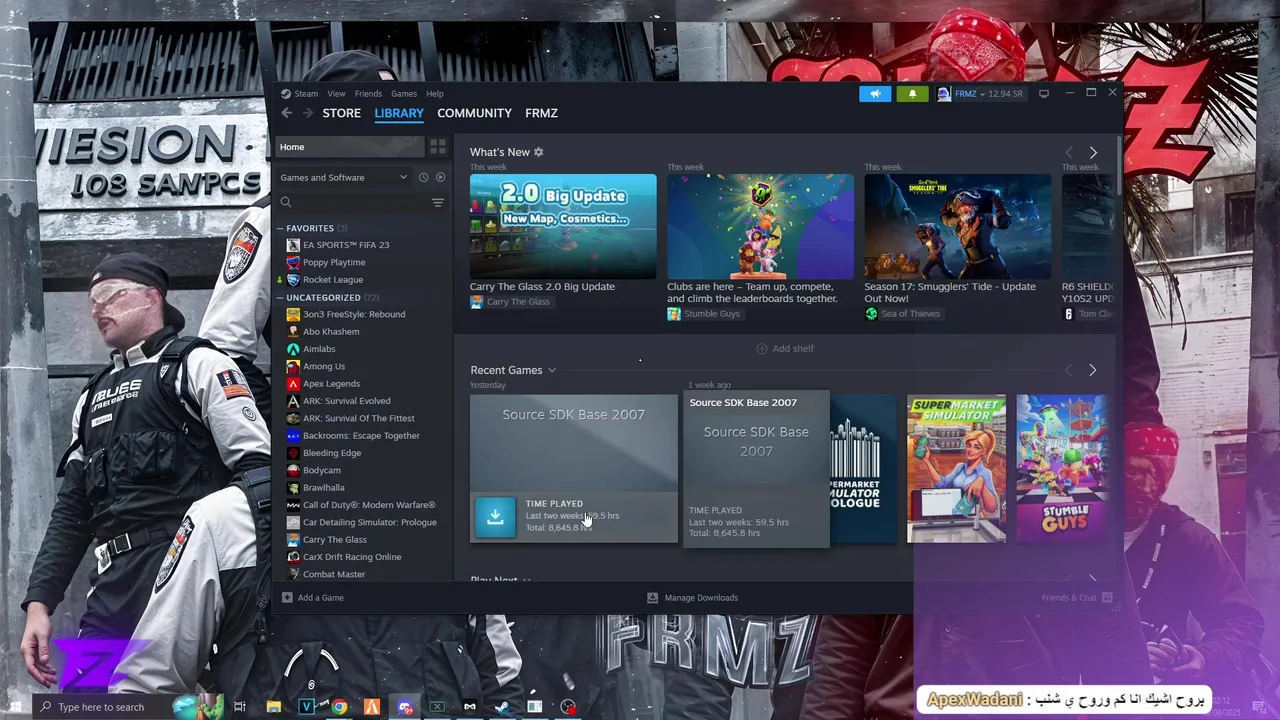This screenshot has width=1280, height=720.
Task: Click the Windows Start button
Action: 14,707
